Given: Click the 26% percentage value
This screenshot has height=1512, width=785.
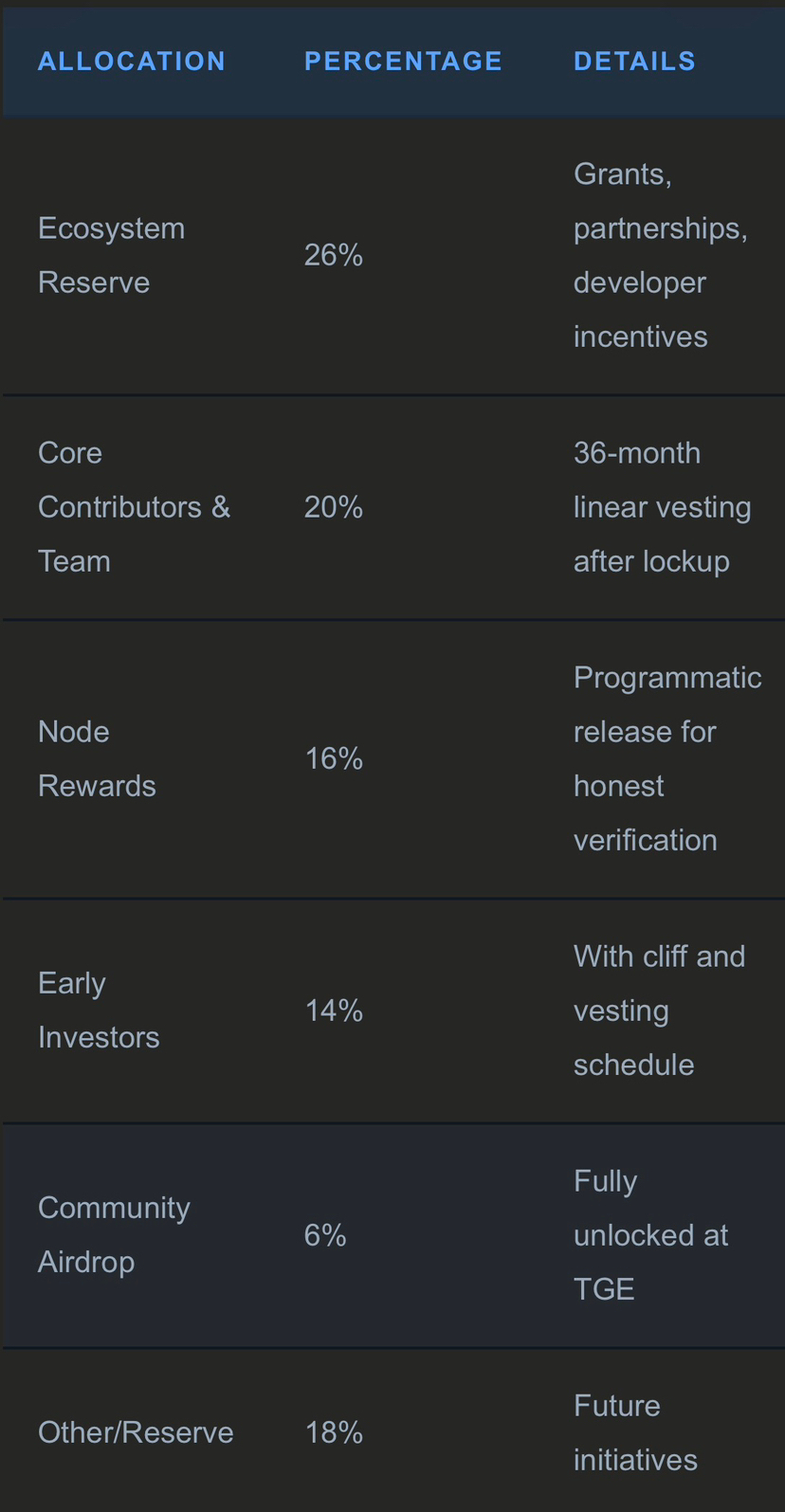Looking at the screenshot, I should coord(333,255).
